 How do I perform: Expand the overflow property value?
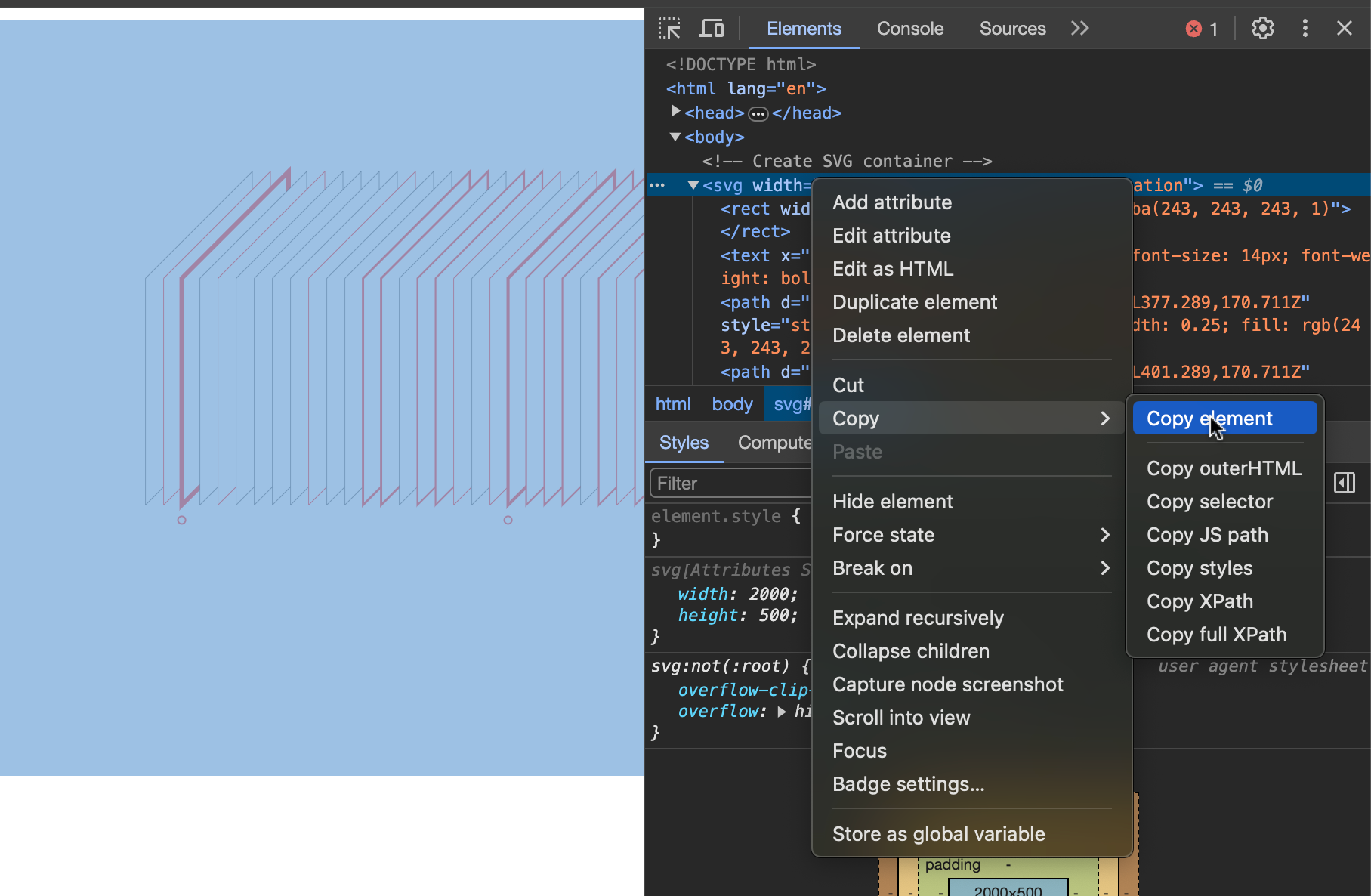pos(782,712)
